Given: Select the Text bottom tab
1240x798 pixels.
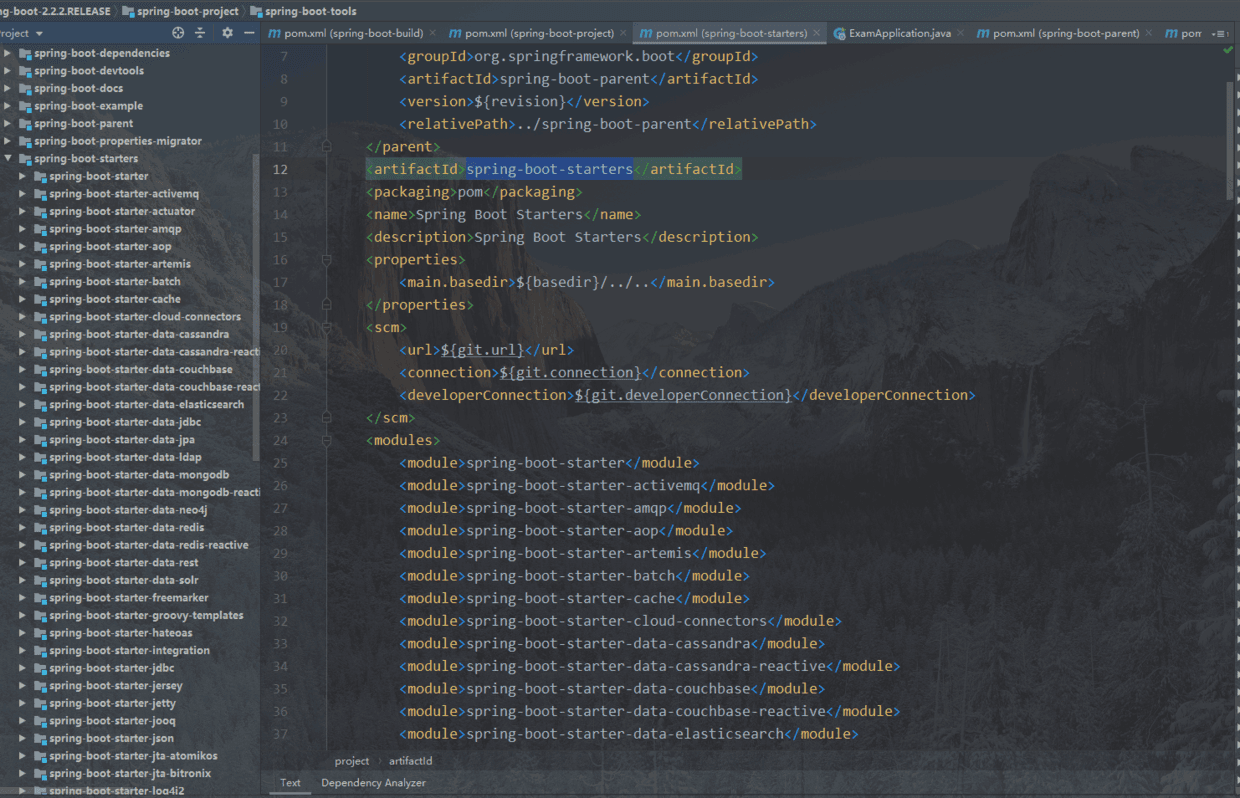Looking at the screenshot, I should (290, 783).
